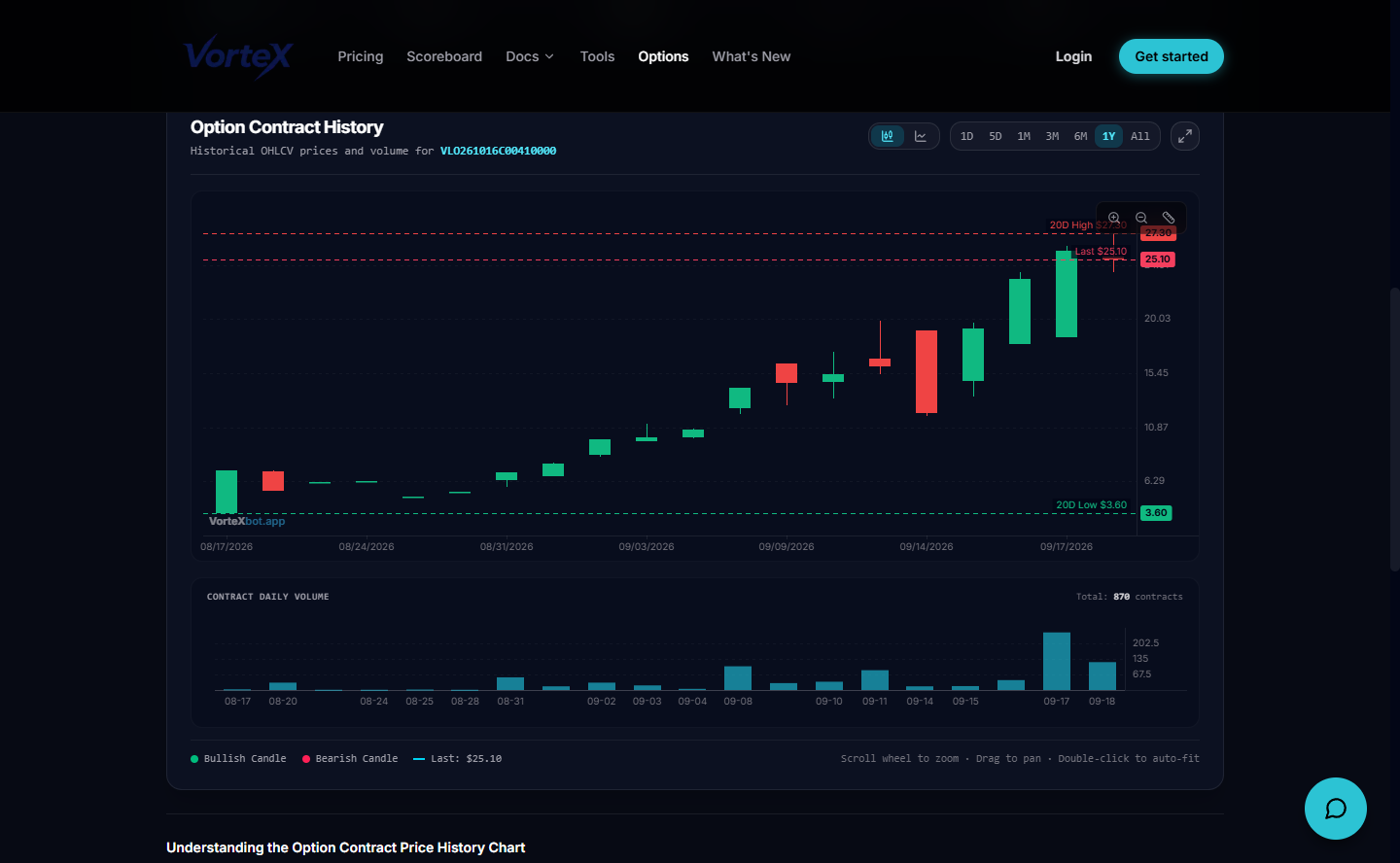
Task: Switch to line chart view
Action: coord(921,136)
